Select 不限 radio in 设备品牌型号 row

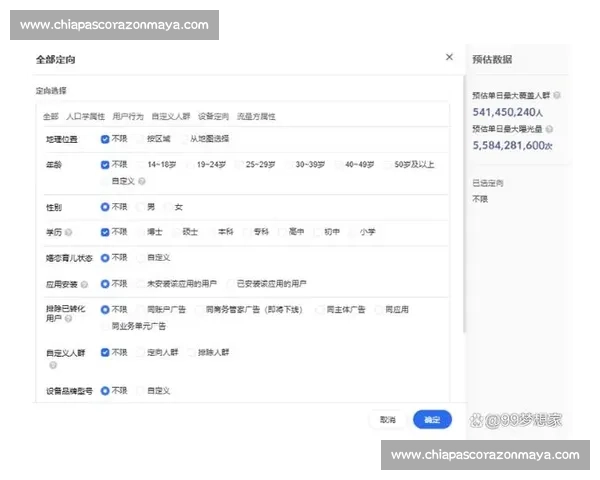(x=105, y=391)
